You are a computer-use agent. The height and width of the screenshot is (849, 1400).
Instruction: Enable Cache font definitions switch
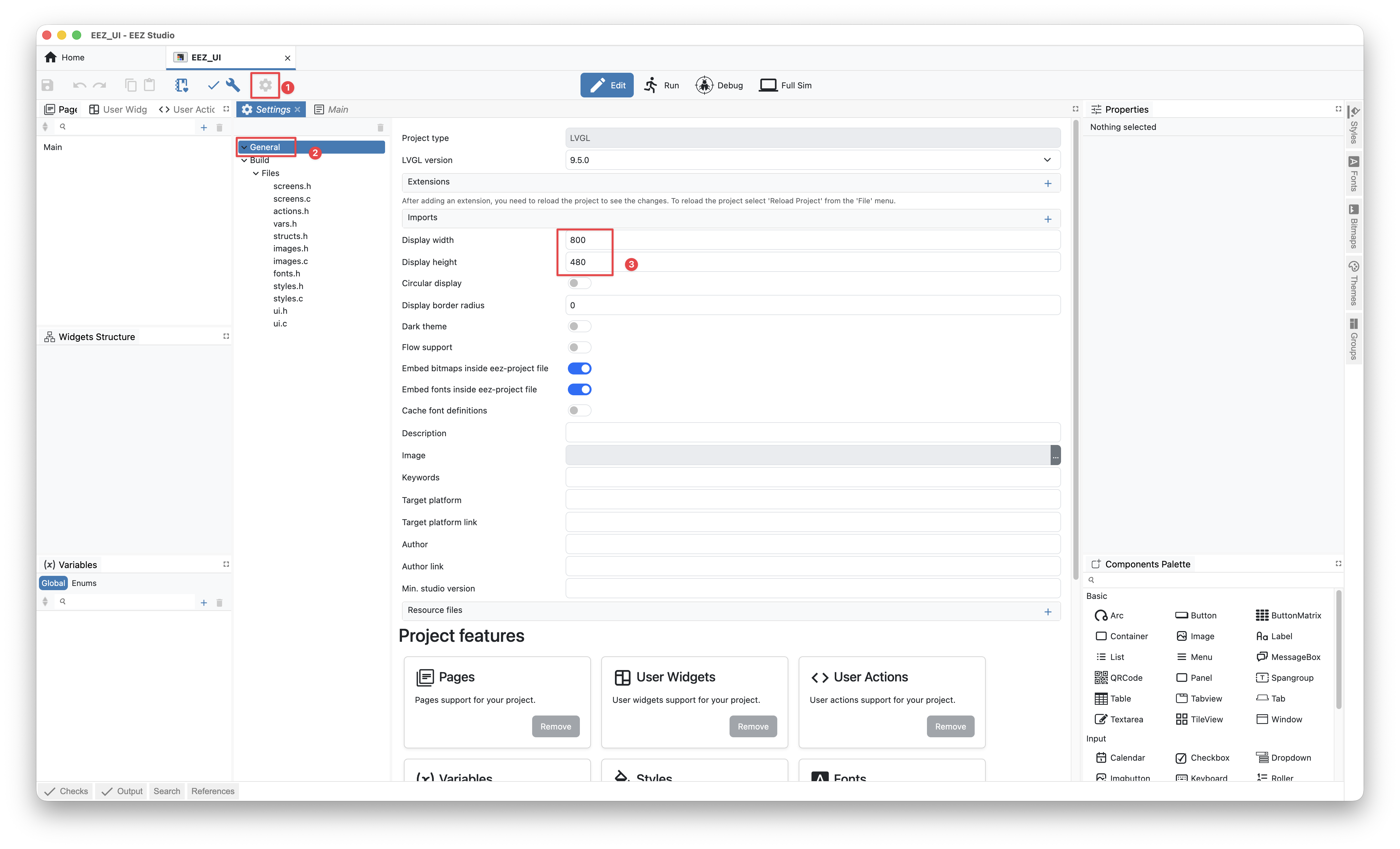(x=579, y=410)
